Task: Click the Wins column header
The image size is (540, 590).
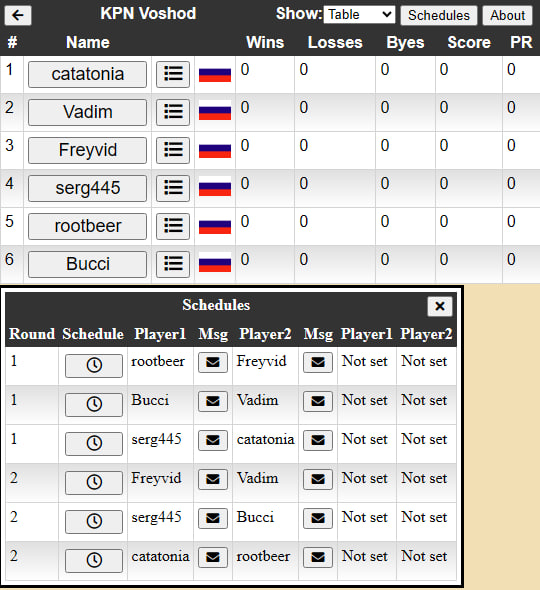Action: click(265, 43)
